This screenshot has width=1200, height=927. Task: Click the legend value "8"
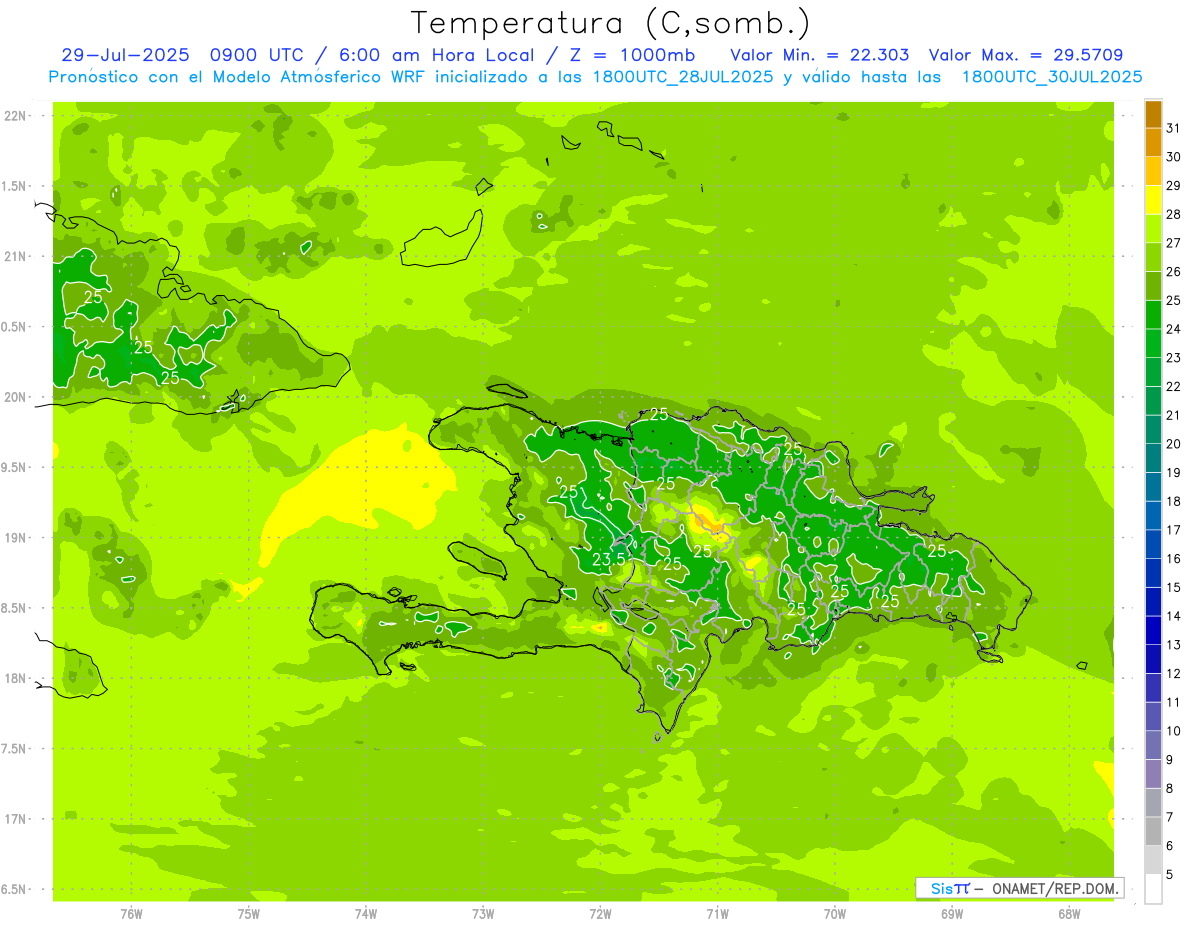point(1170,789)
